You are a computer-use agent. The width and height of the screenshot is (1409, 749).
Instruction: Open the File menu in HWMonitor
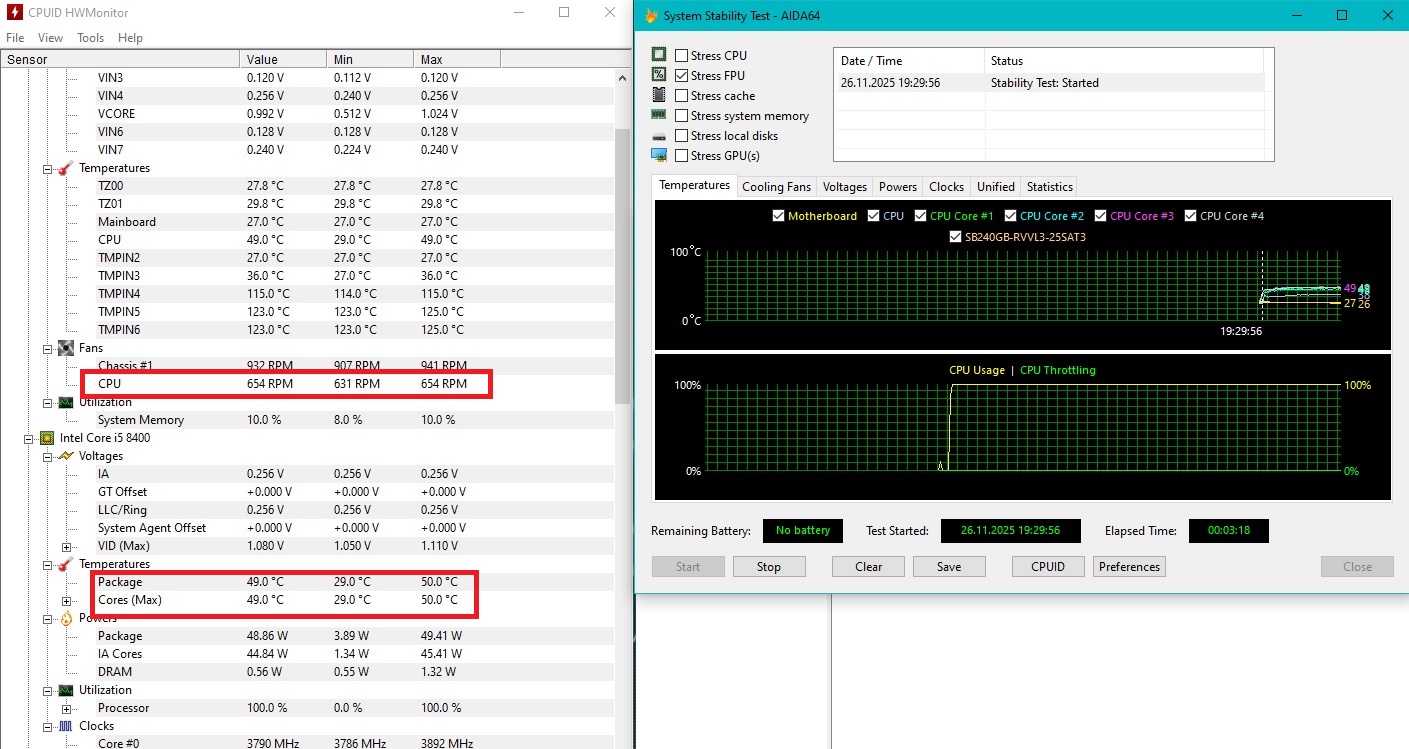(x=15, y=38)
